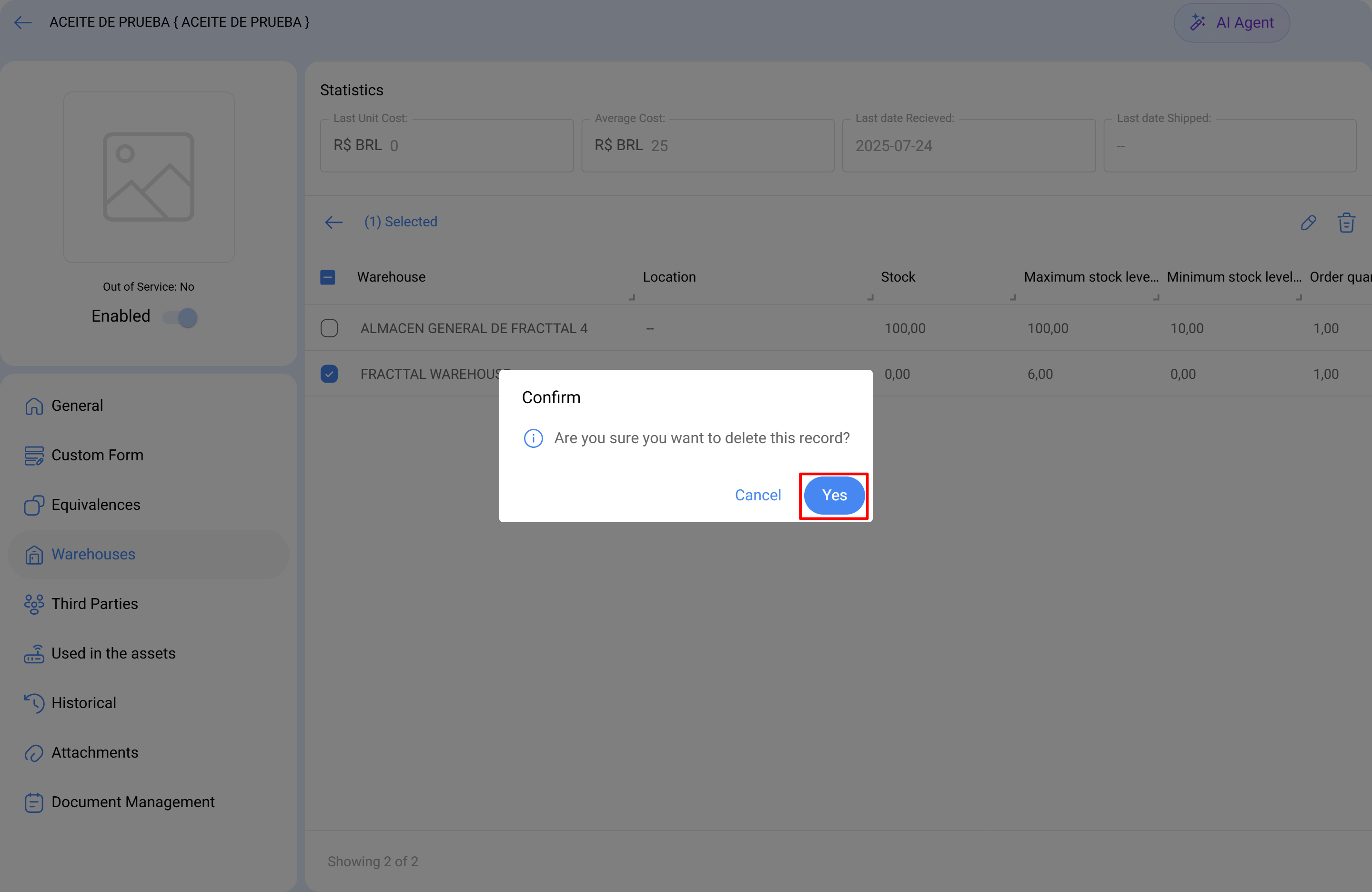Click the Average Cost field
This screenshot has height=892, width=1372.
[x=707, y=145]
